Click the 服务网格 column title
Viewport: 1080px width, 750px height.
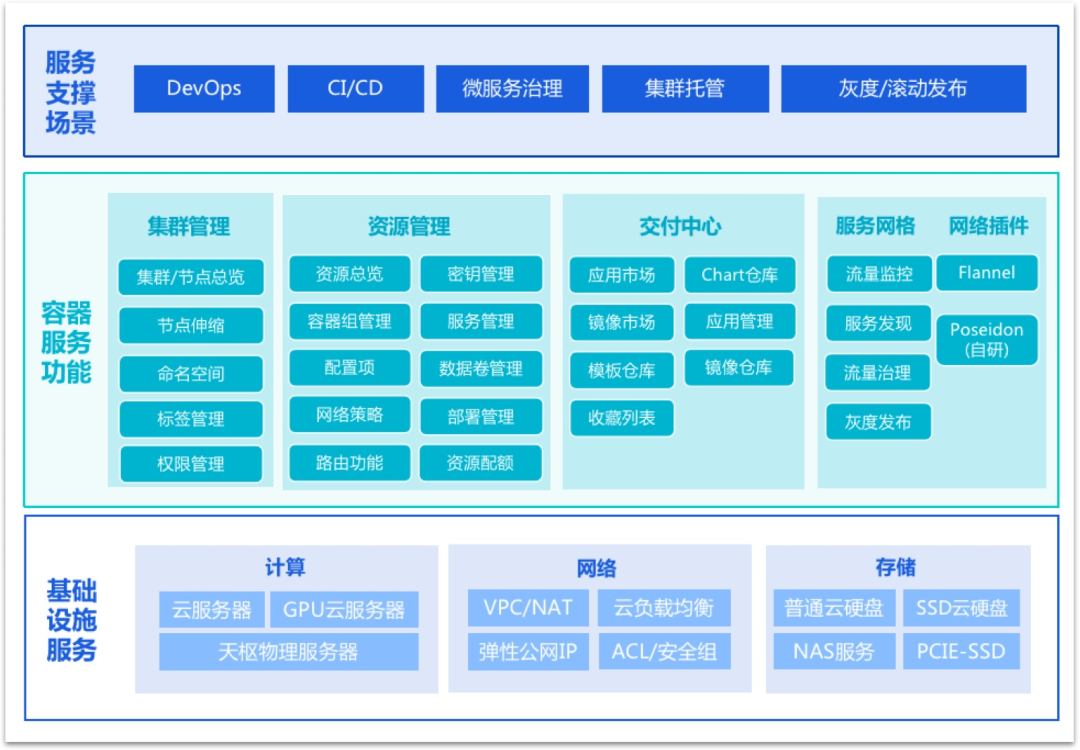coord(875,226)
